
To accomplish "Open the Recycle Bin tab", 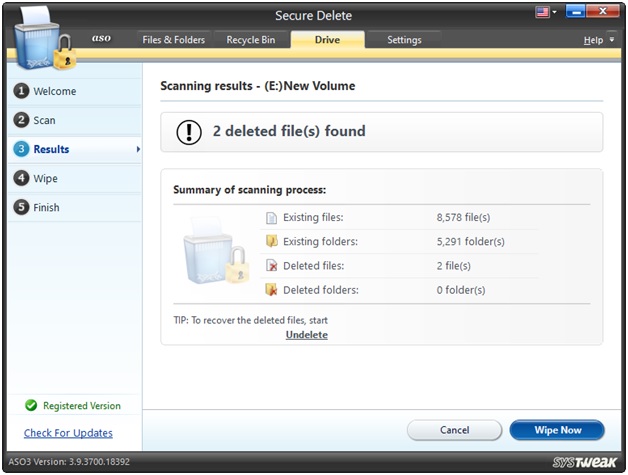I will [x=251, y=40].
